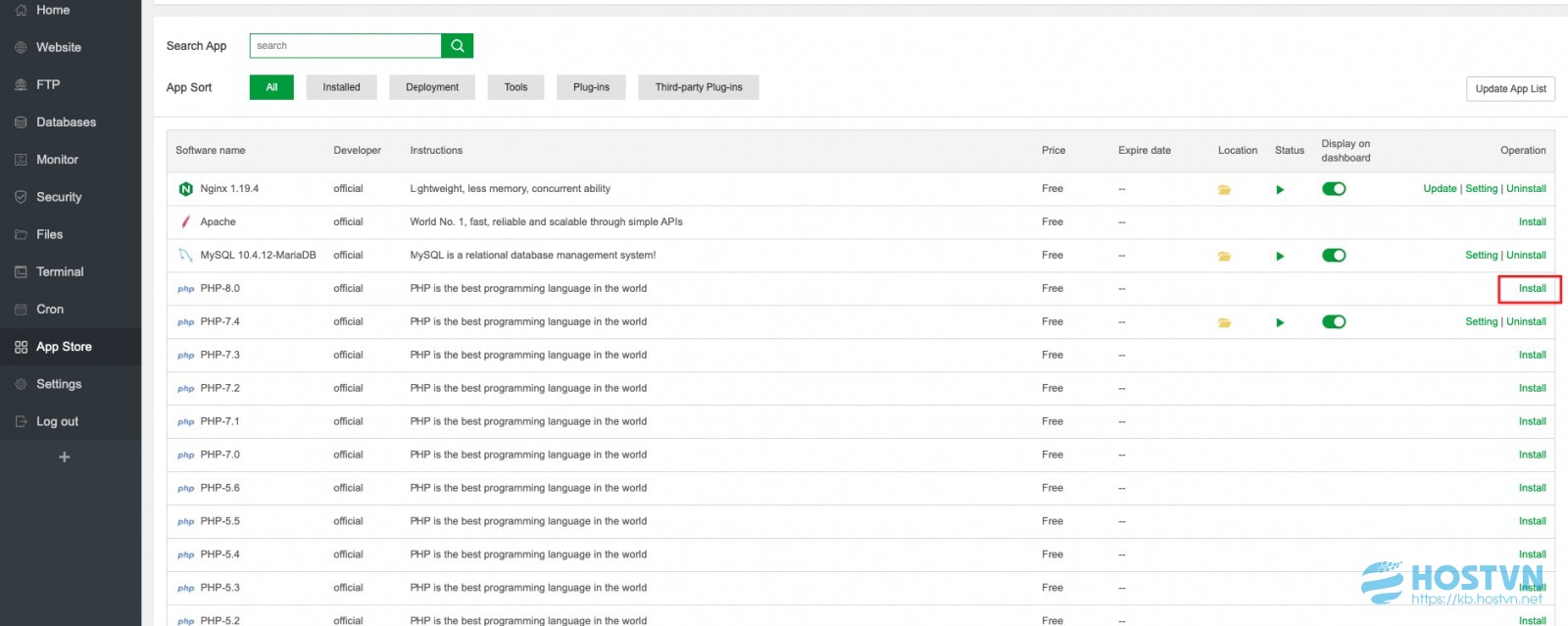1568x626 pixels.
Task: Click the Website globe icon in sidebar
Action: 21,47
